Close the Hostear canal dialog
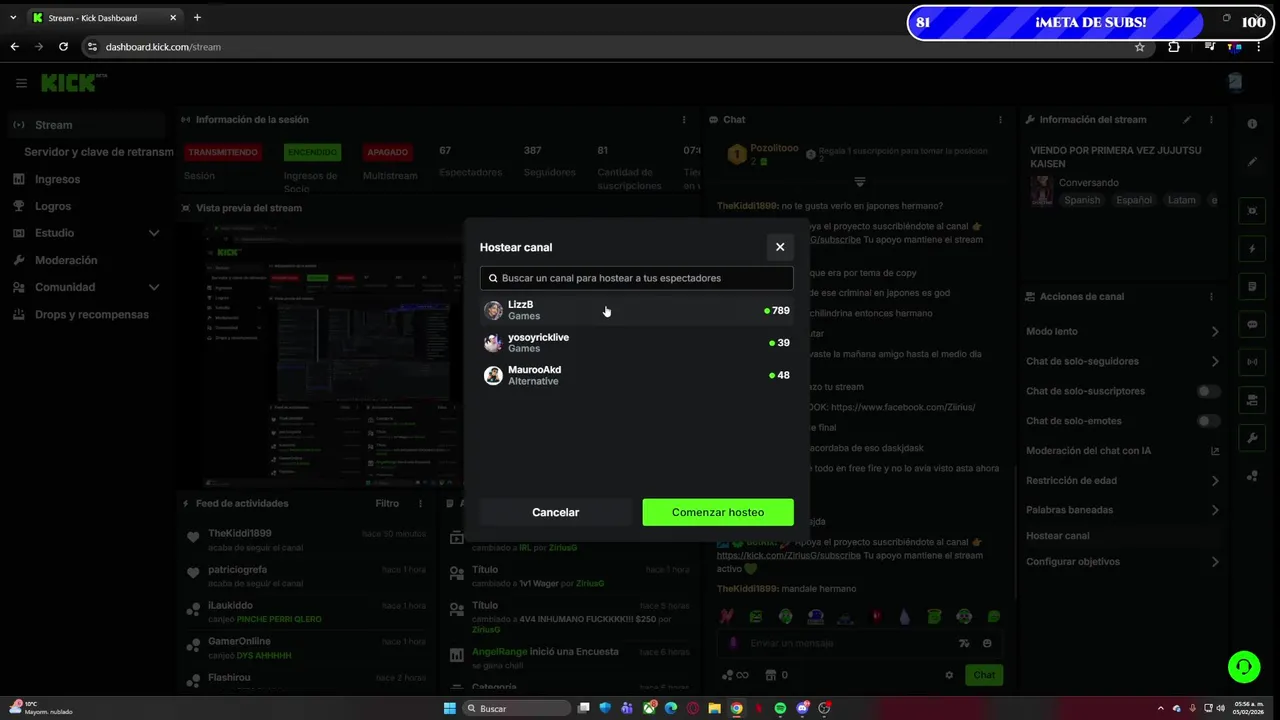 point(780,247)
